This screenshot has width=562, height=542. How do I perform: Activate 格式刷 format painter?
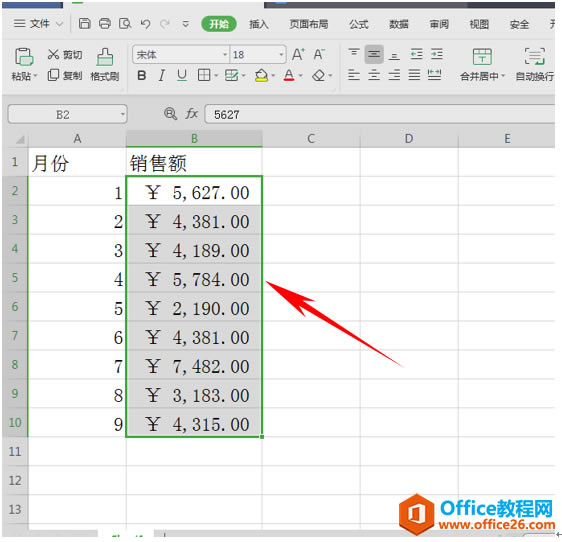(105, 65)
